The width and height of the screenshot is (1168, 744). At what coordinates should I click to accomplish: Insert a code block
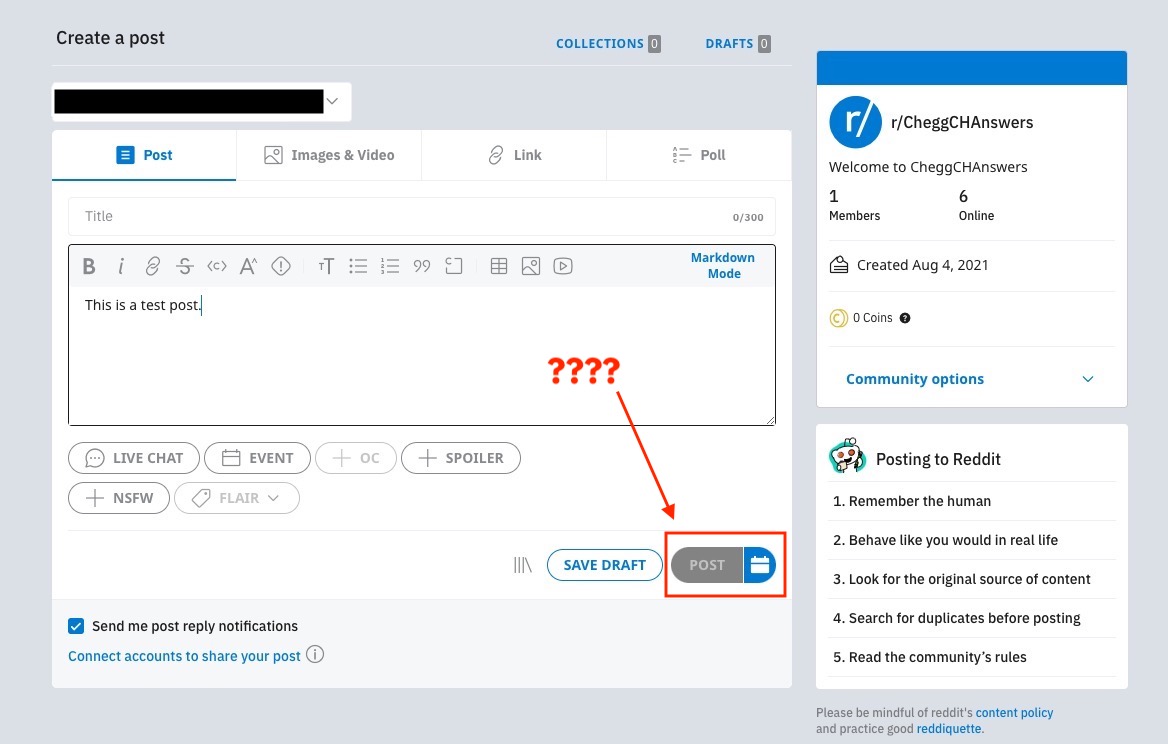coord(454,266)
